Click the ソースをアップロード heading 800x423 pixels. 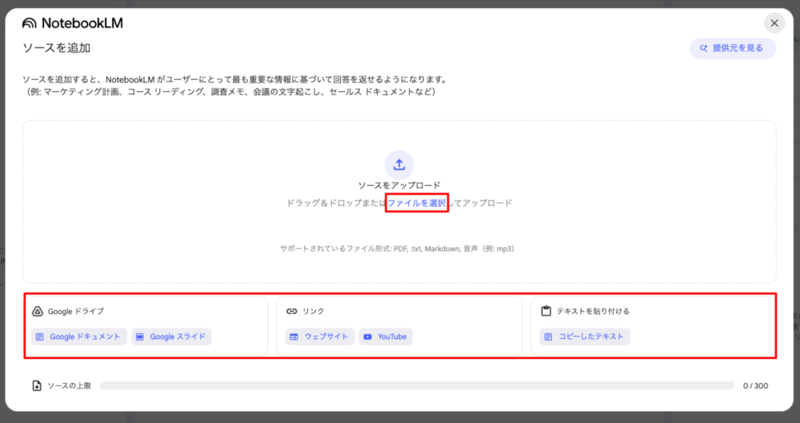pos(399,185)
